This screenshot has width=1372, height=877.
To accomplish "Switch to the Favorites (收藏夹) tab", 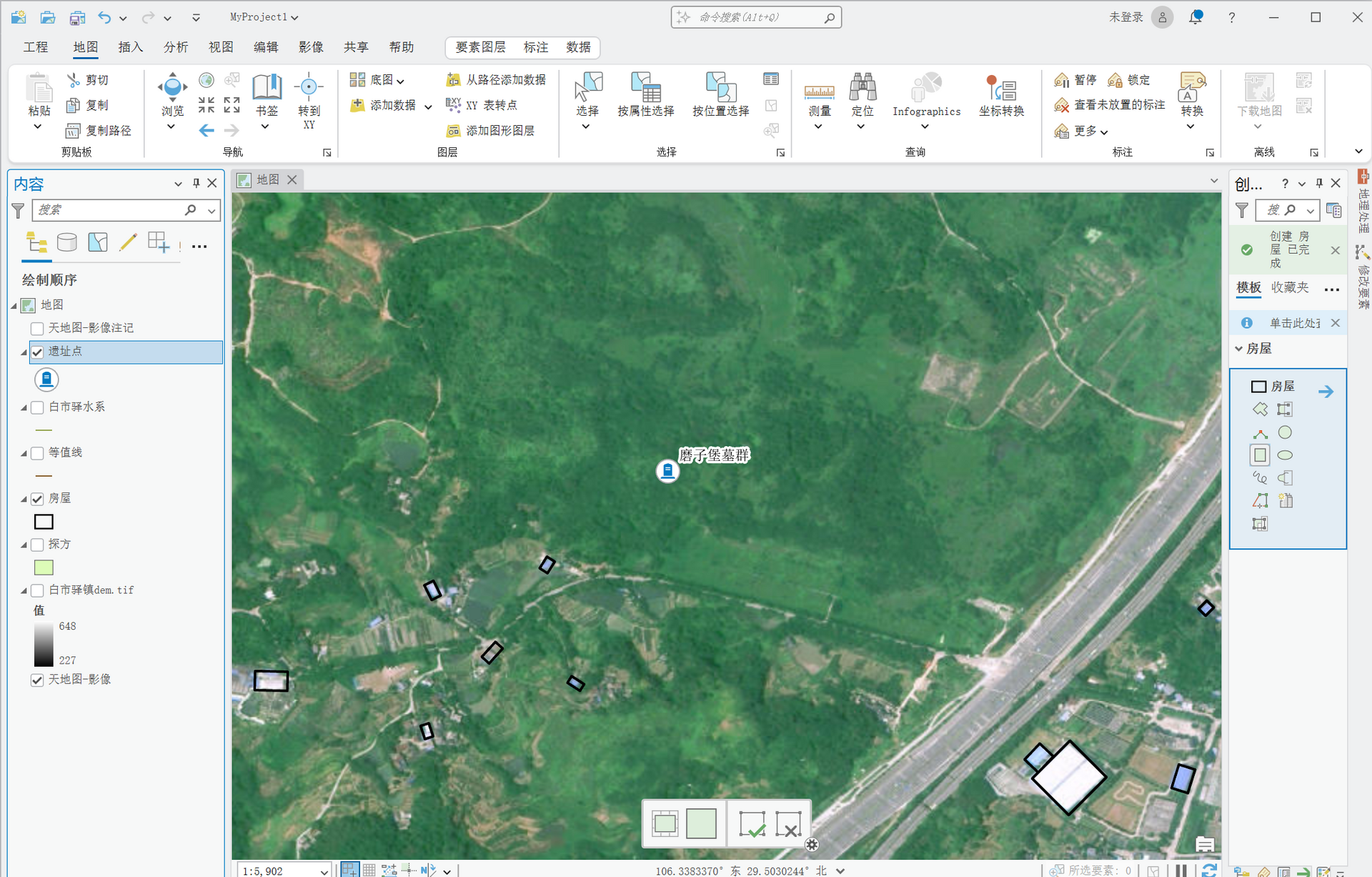I will (x=1290, y=287).
